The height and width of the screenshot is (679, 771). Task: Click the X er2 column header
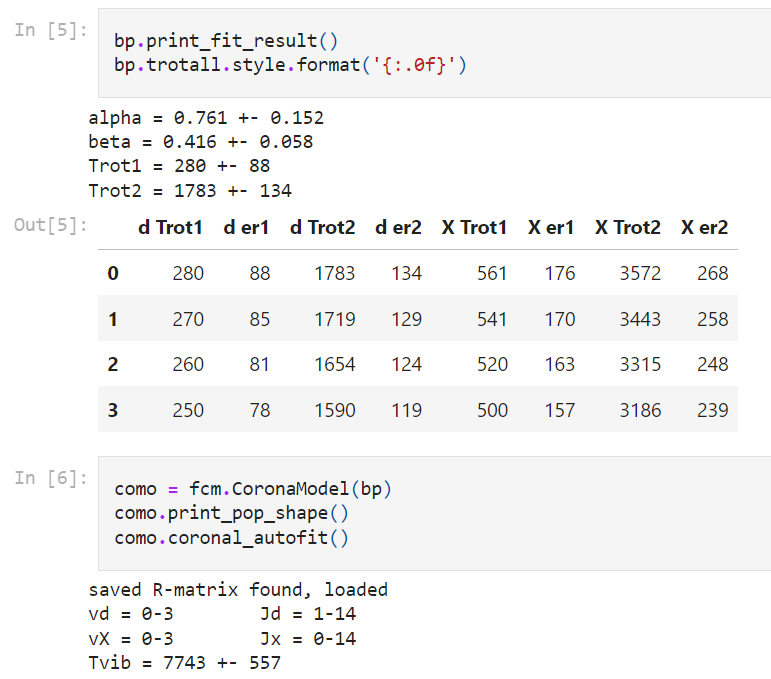pos(704,228)
